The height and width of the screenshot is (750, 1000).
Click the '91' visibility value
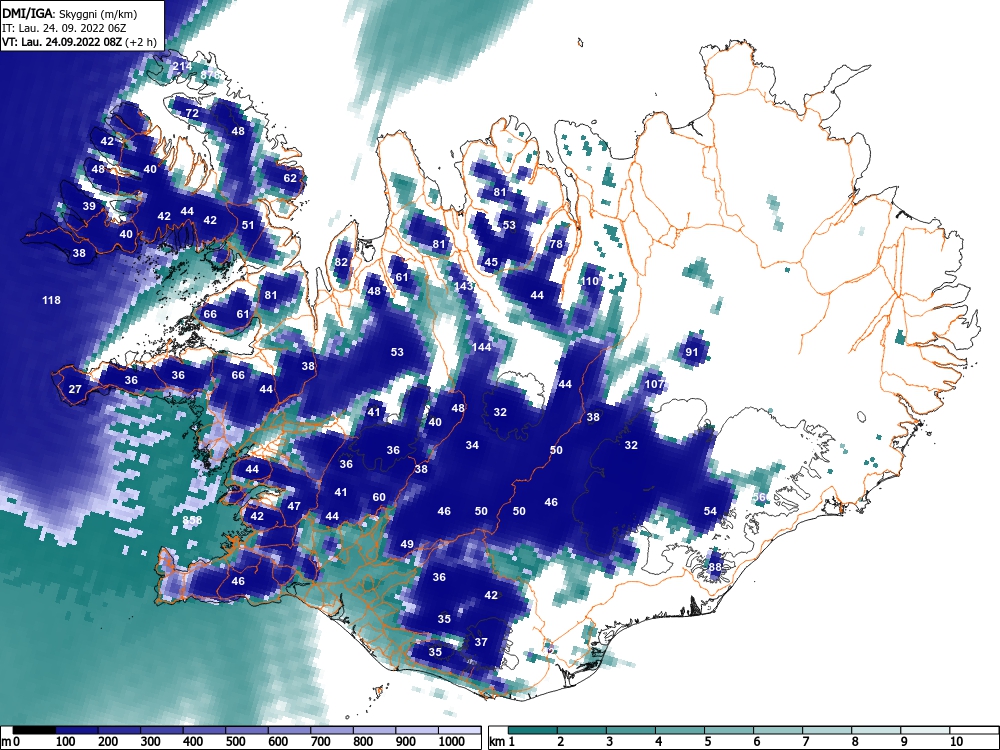click(x=692, y=352)
